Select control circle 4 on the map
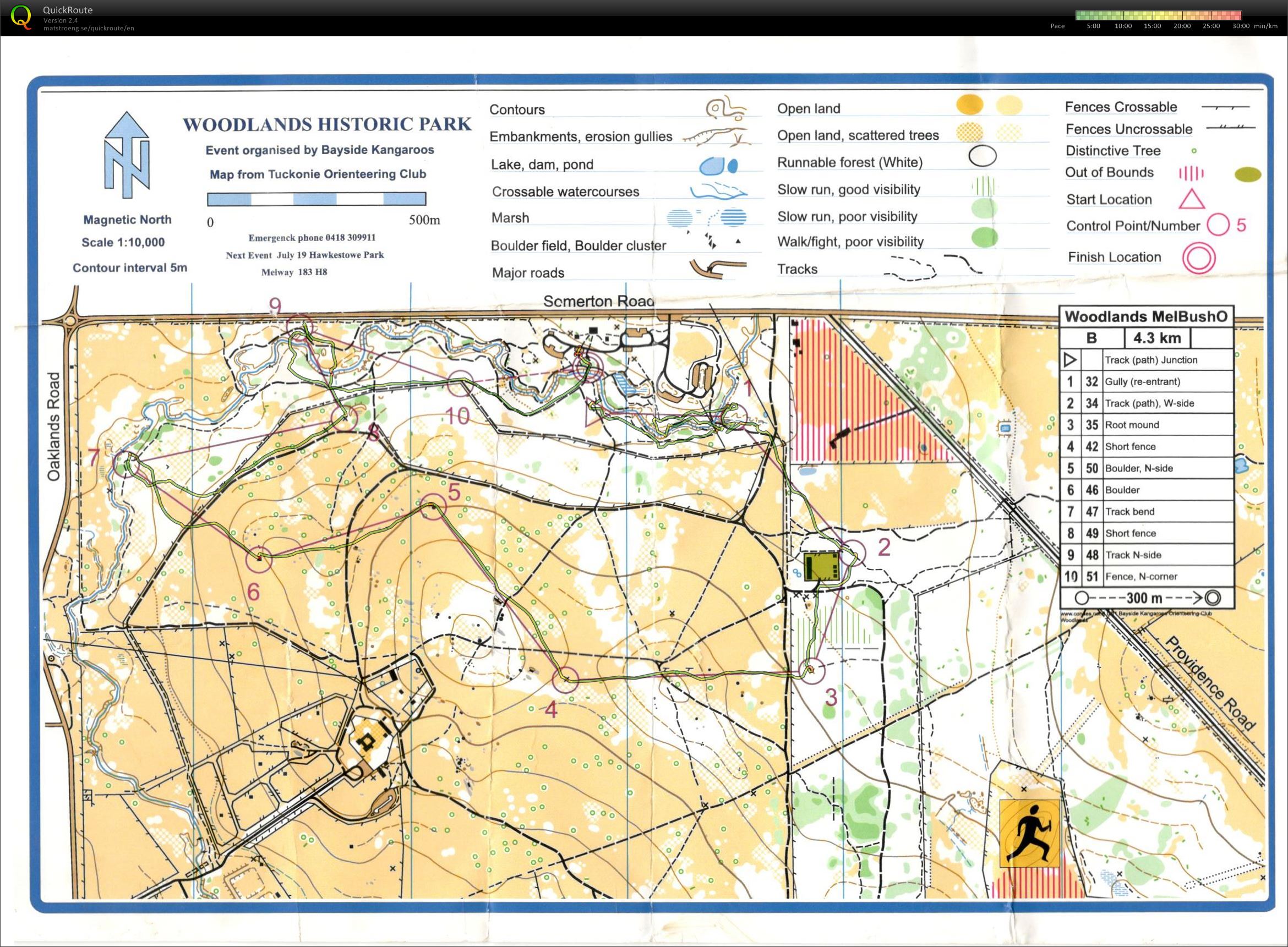1288x947 pixels. 565,679
